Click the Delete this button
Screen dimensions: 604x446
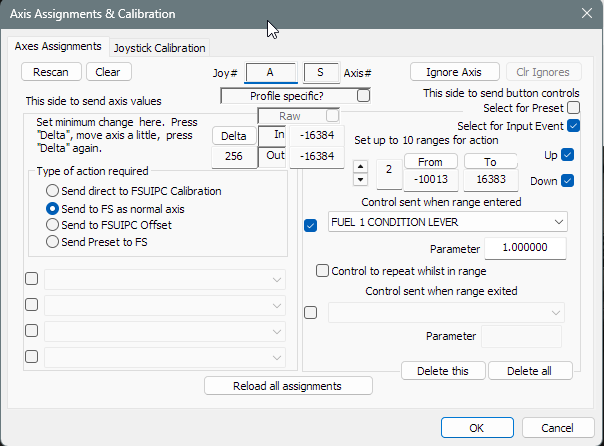point(443,371)
